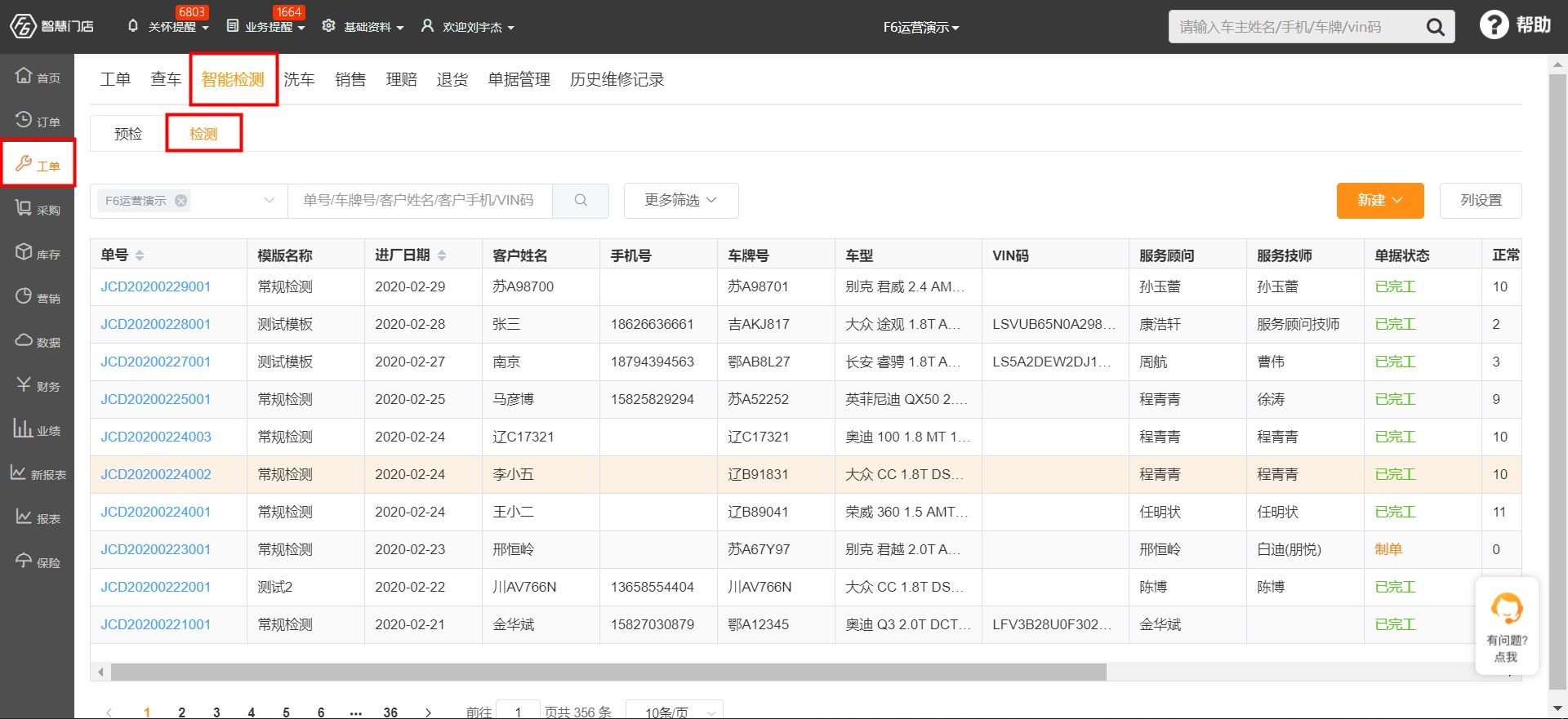Viewport: 1568px width, 719px height.
Task: Click the 智慧门店 logo icon
Action: pyautogui.click(x=22, y=26)
